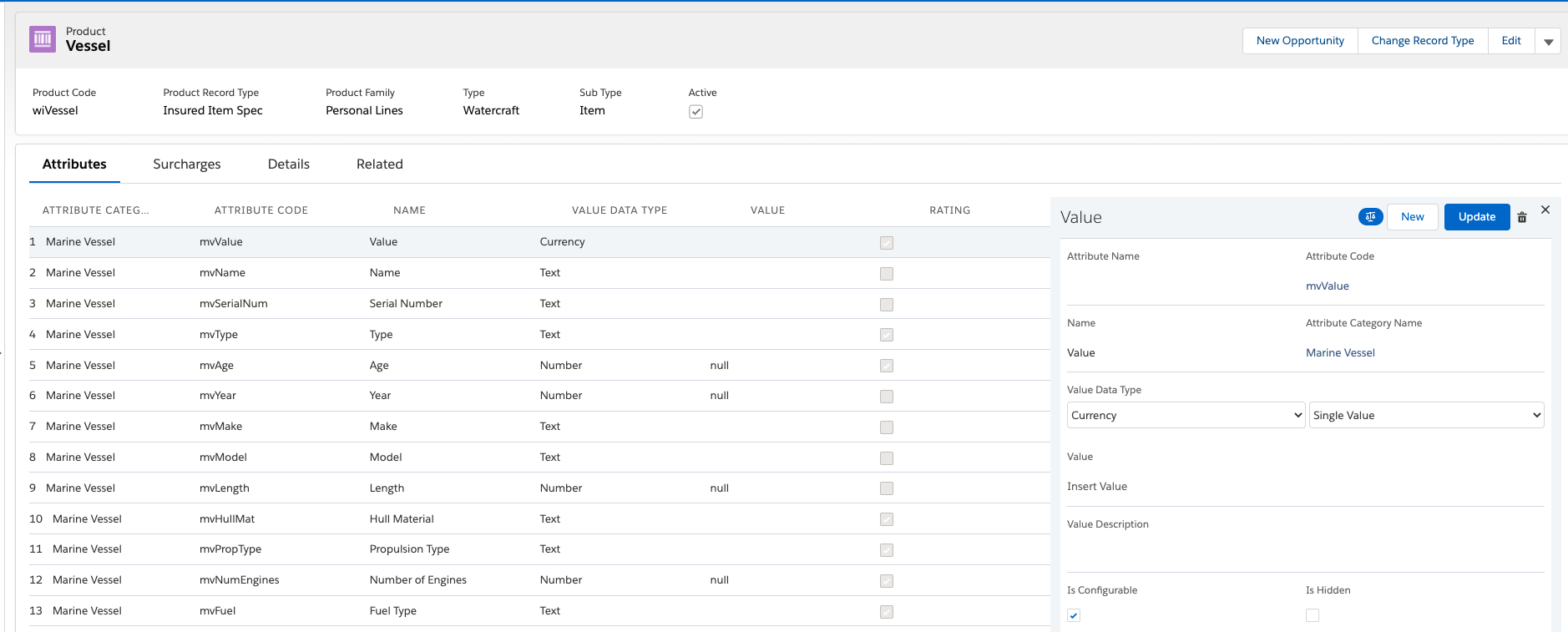Click Change Record Type button
Screen dimensions: 1568x632
point(1423,41)
